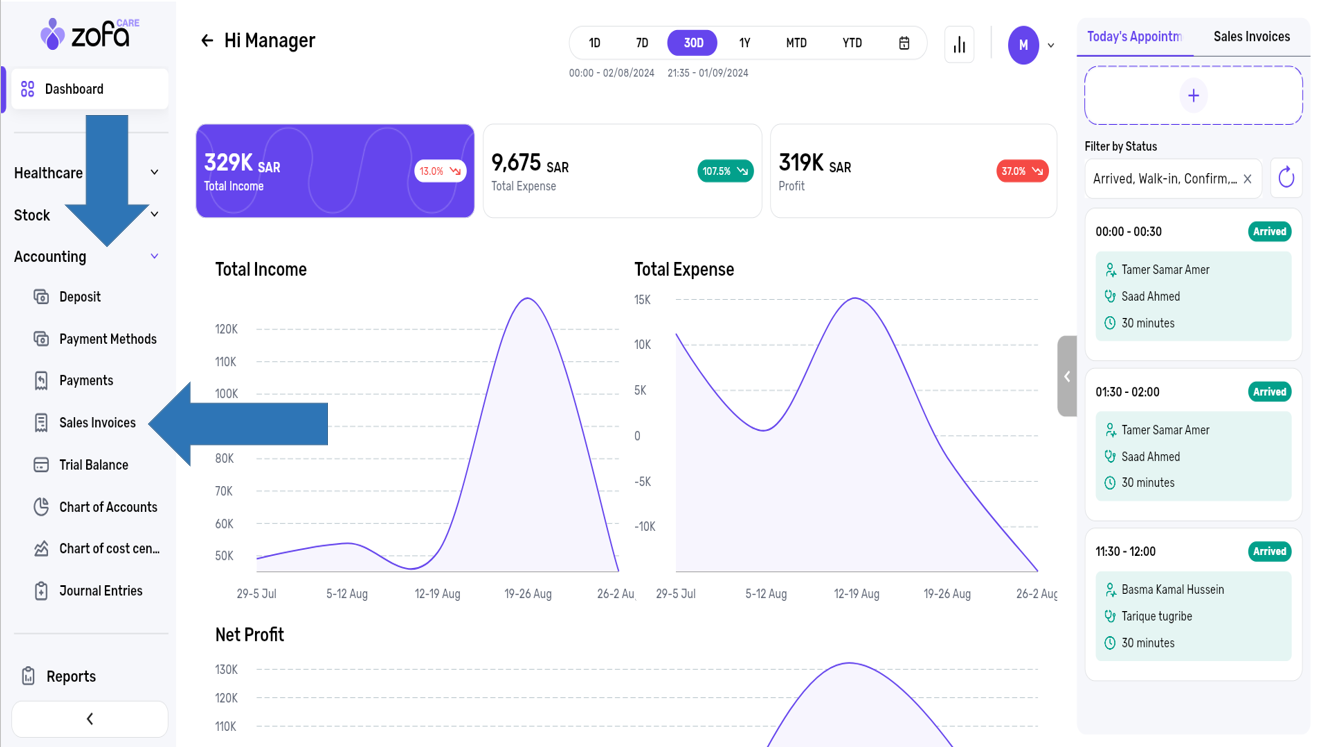Refresh the appointments list
The height and width of the screenshot is (747, 1330).
click(1286, 179)
